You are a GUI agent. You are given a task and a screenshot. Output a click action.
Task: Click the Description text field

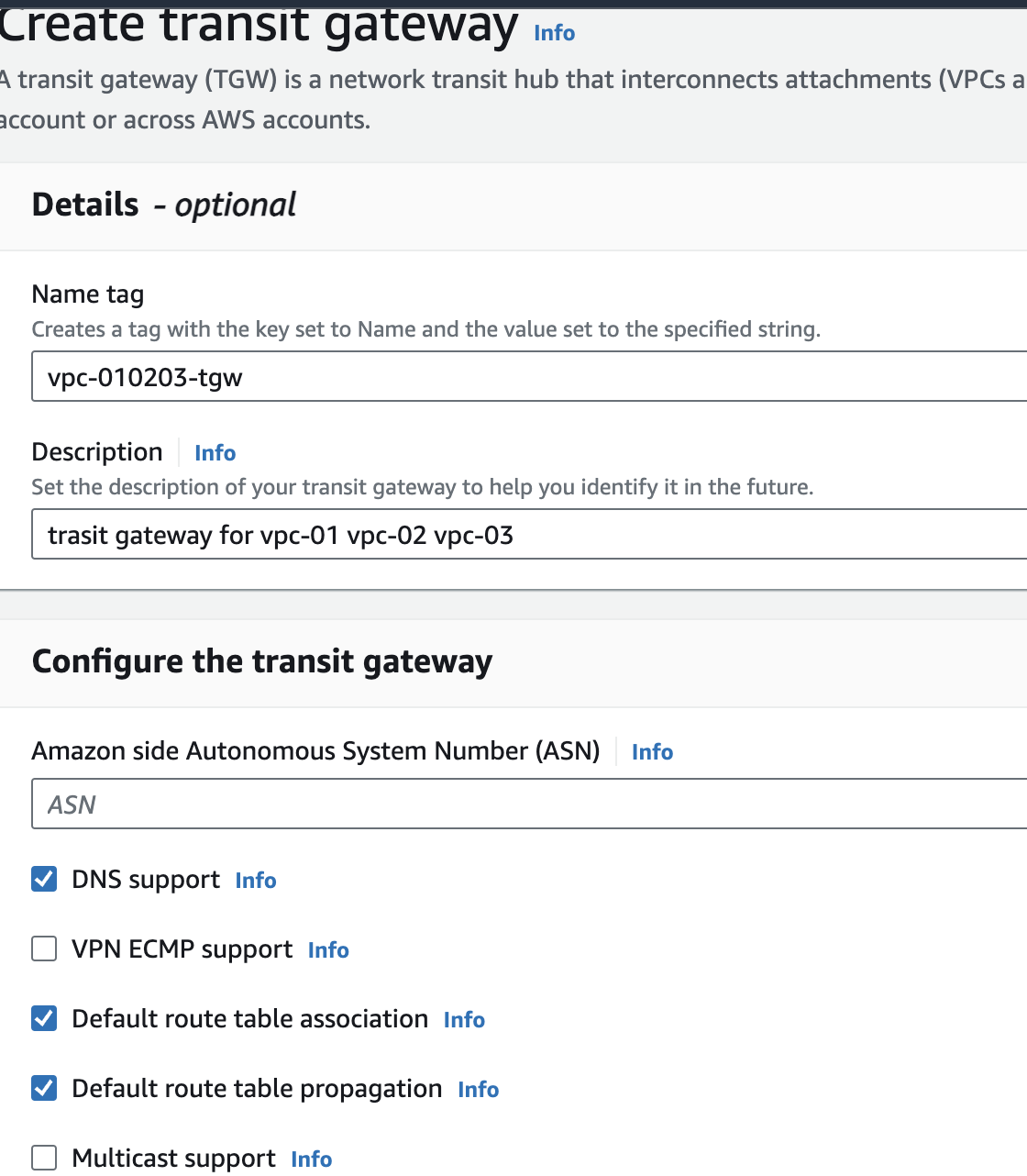pyautogui.click(x=528, y=535)
